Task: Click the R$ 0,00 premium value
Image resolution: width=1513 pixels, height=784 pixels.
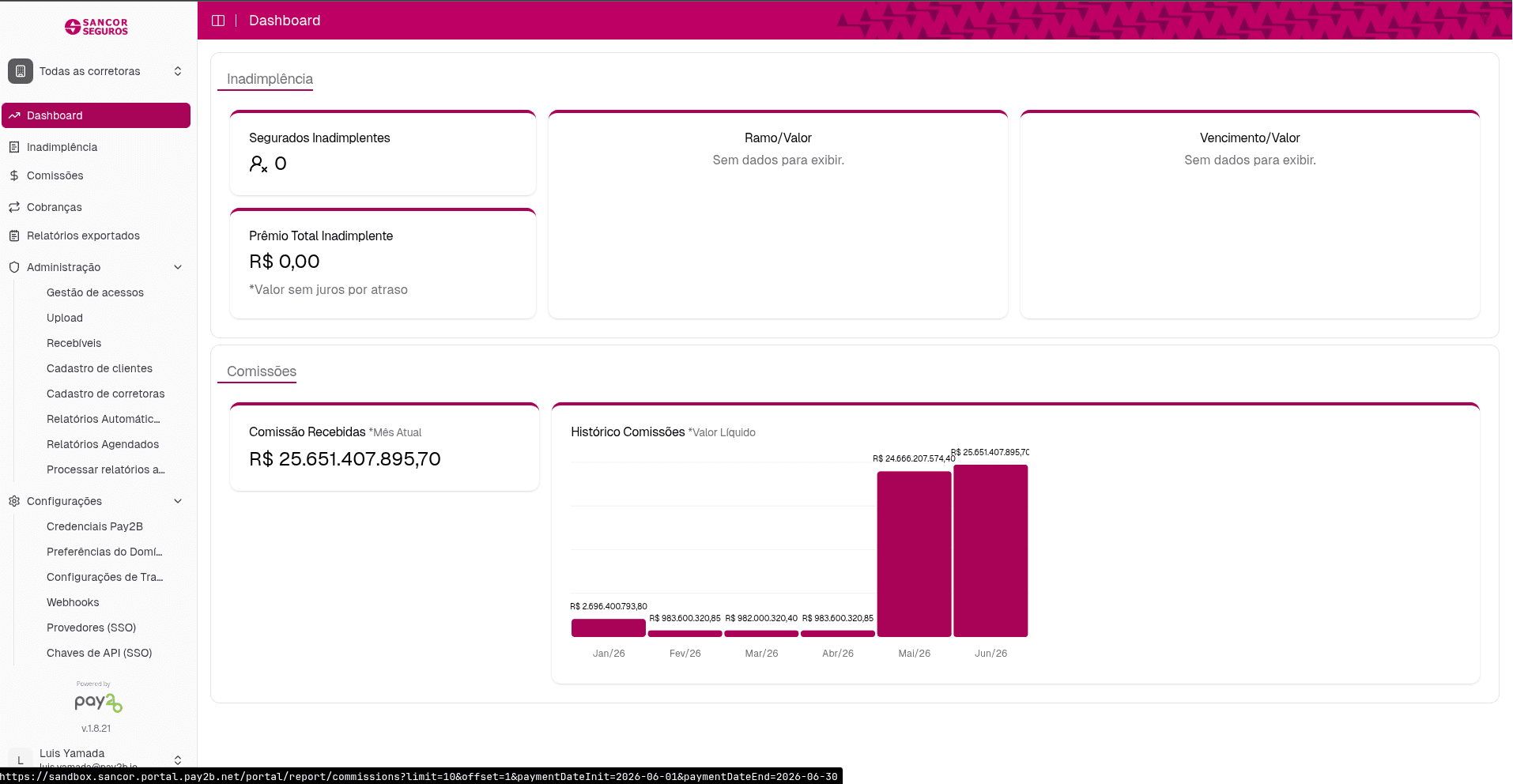Action: point(285,262)
